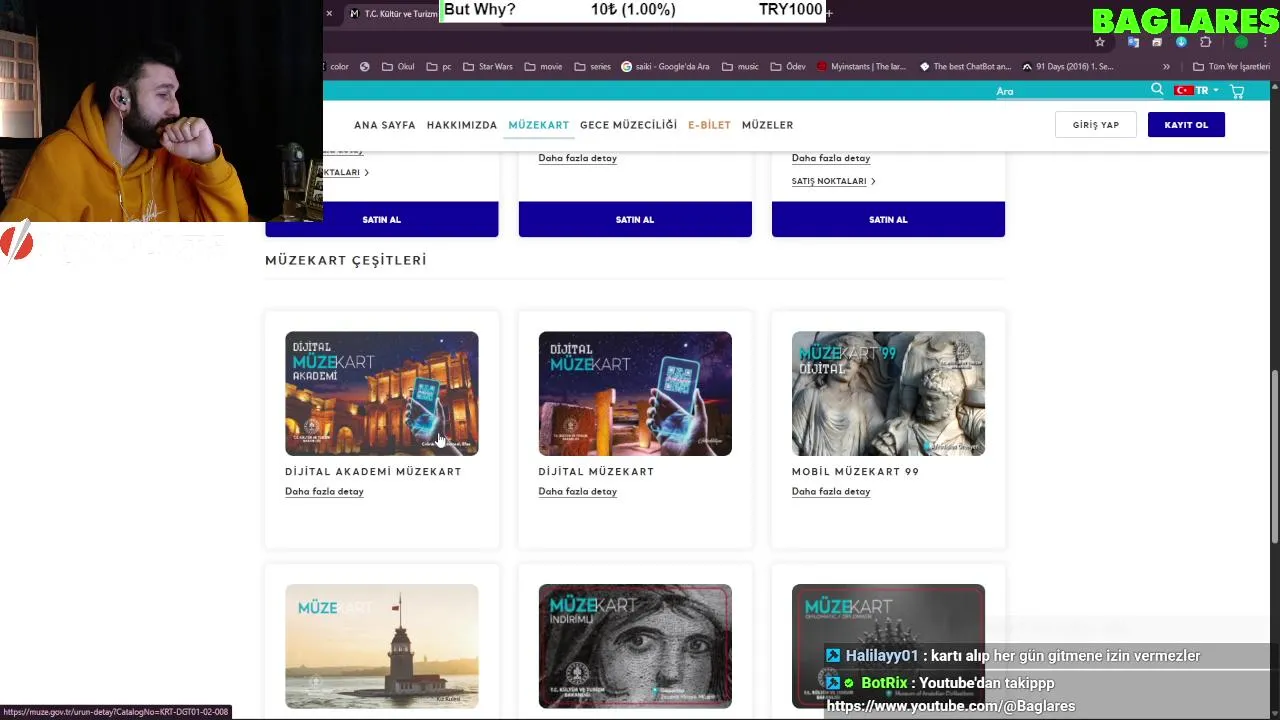Image resolution: width=1280 pixels, height=720 pixels.
Task: Go to the ANA SAYFA menu item
Action: (x=384, y=125)
